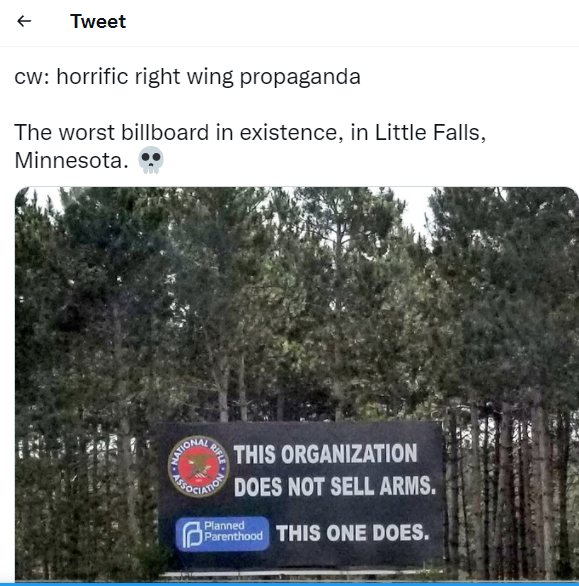The image size is (579, 586).
Task: Click "DOES NOT SELL ARMS." billboard line
Action: (x=335, y=487)
